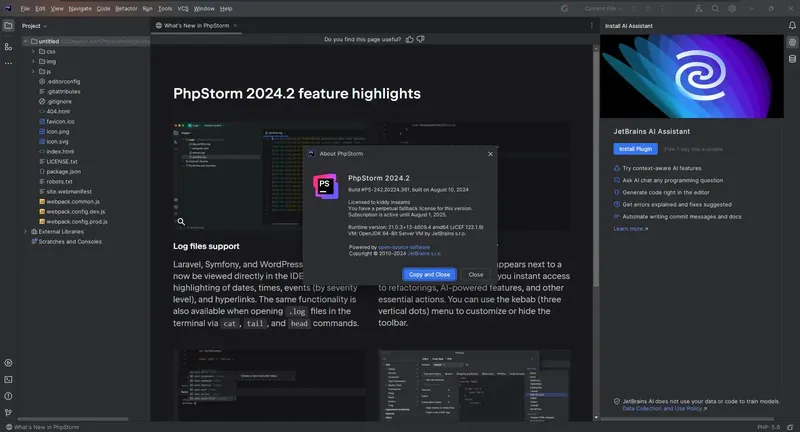Image resolution: width=800 pixels, height=432 pixels.
Task: Open the Structure tool window icon
Action: tap(8, 46)
